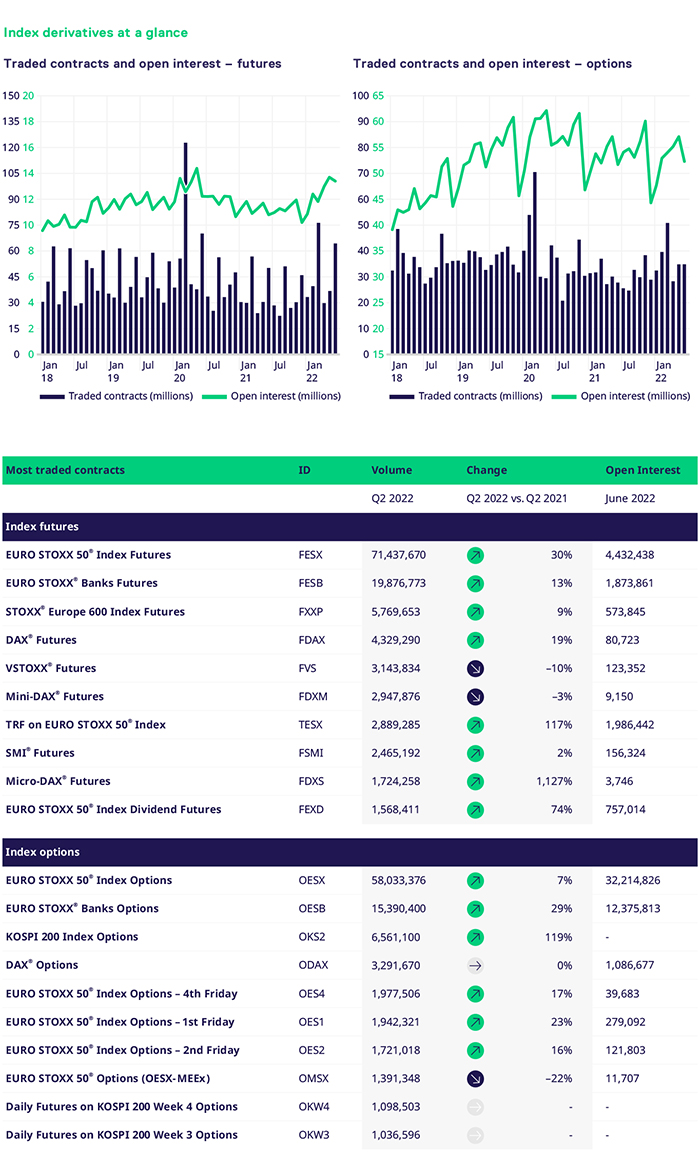700x1174 pixels.
Task: Click the futures chart Traded contracts legend swatch
Action: pyautogui.click(x=52, y=396)
